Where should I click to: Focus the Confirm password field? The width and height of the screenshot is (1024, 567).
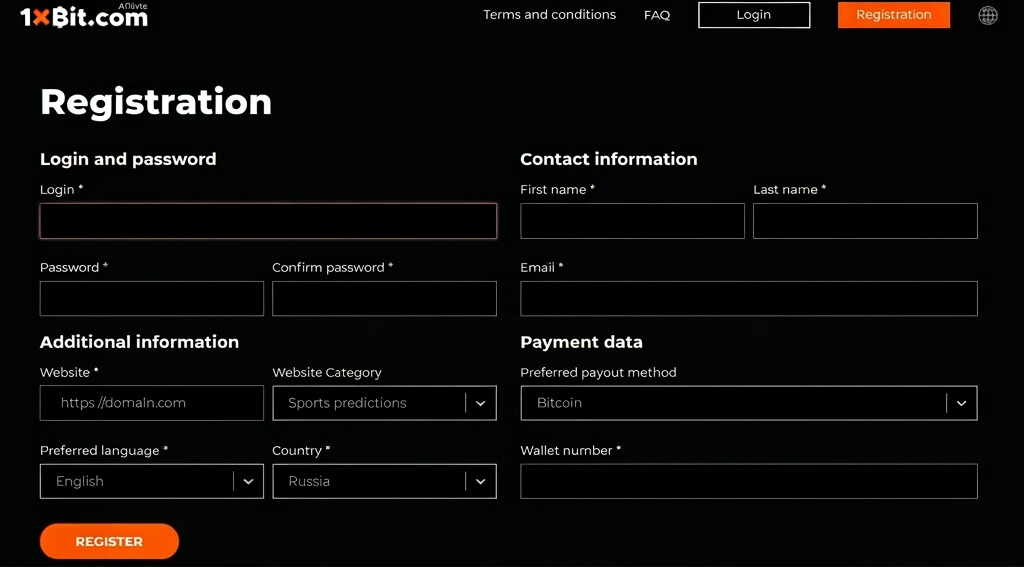tap(384, 299)
